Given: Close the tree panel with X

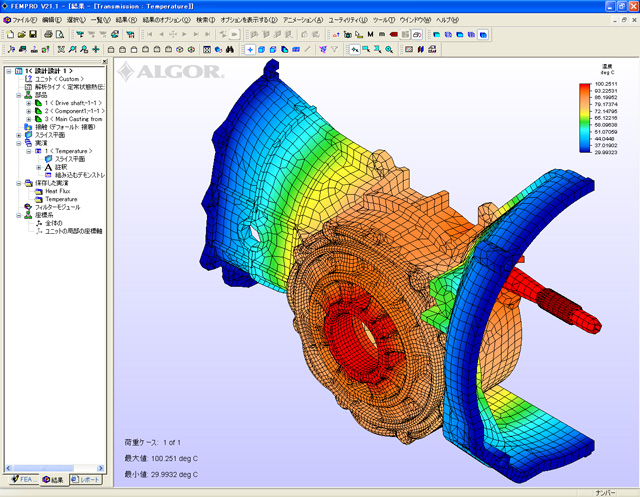Looking at the screenshot, I should pos(104,62).
